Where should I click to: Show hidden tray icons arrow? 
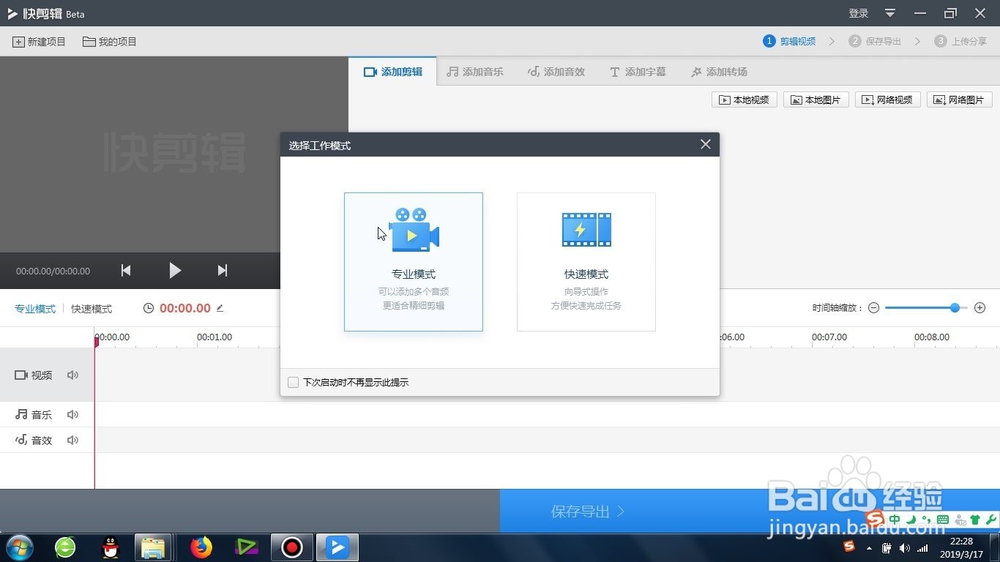869,548
